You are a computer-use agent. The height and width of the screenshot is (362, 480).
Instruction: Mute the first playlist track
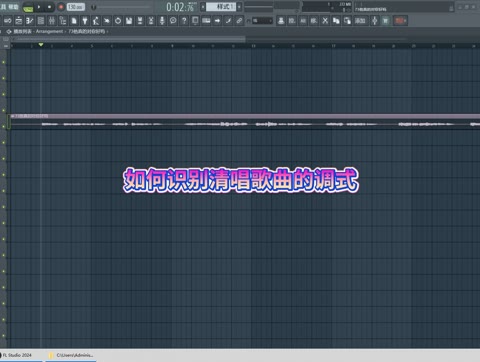point(4,62)
